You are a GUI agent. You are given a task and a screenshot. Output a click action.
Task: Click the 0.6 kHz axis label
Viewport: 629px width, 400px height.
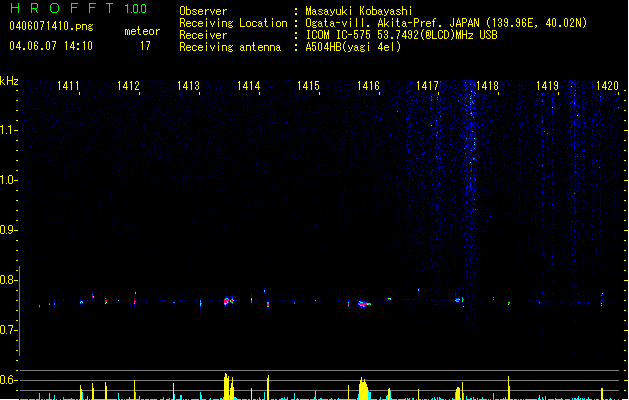pyautogui.click(x=7, y=380)
